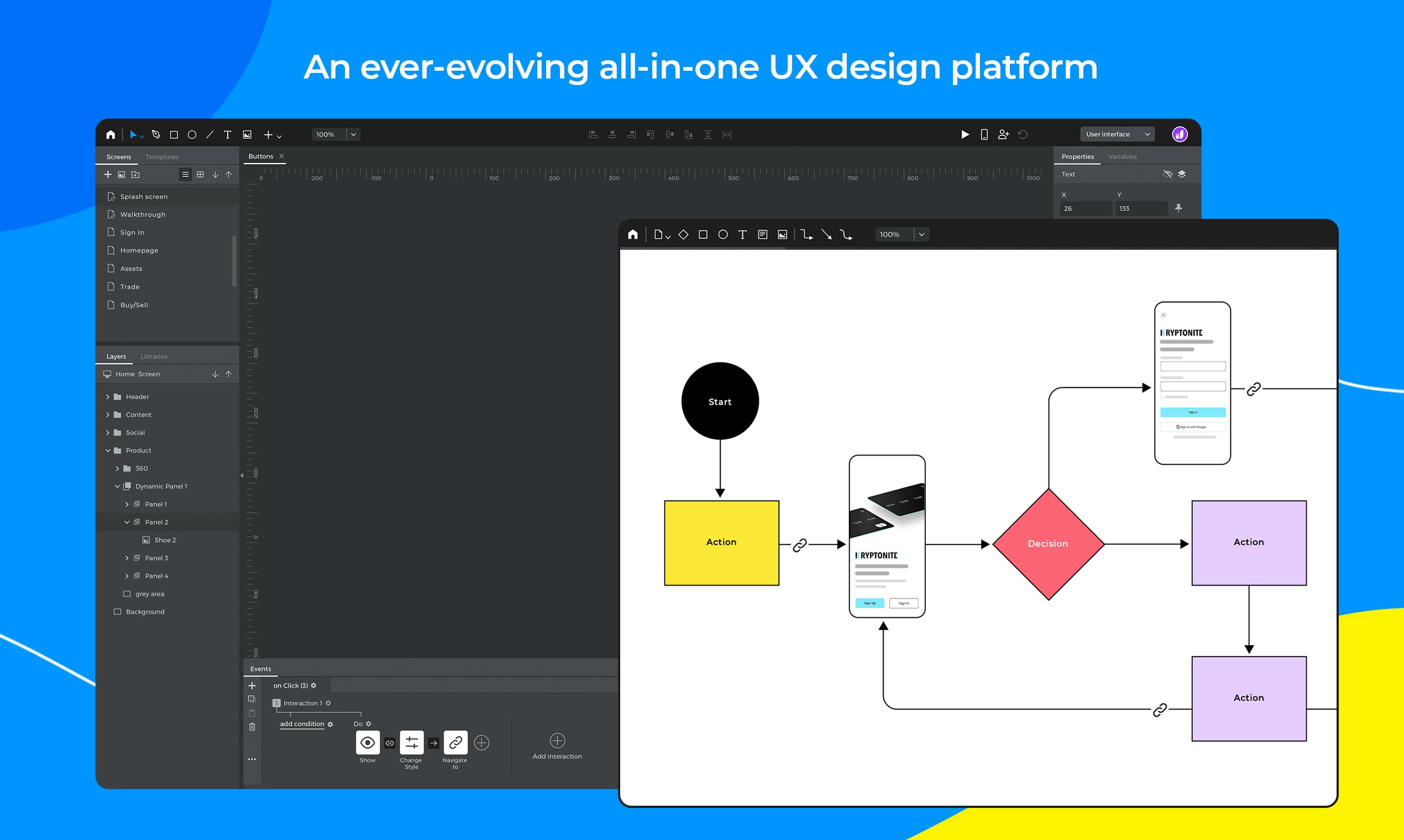The width and height of the screenshot is (1404, 840).
Task: Align selection to bottom edges
Action: point(688,135)
